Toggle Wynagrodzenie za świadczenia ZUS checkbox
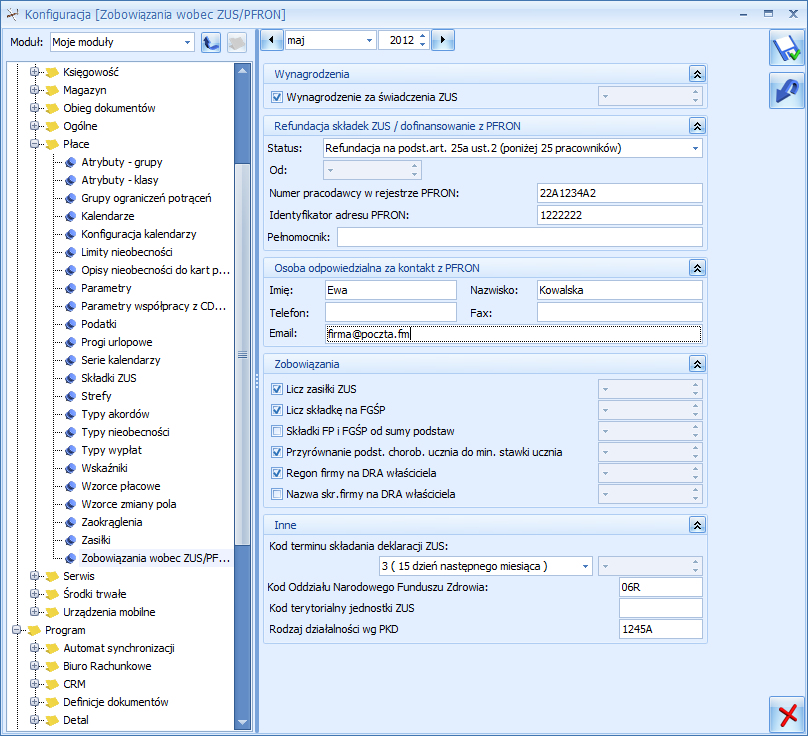The width and height of the screenshot is (808, 736). coord(277,97)
